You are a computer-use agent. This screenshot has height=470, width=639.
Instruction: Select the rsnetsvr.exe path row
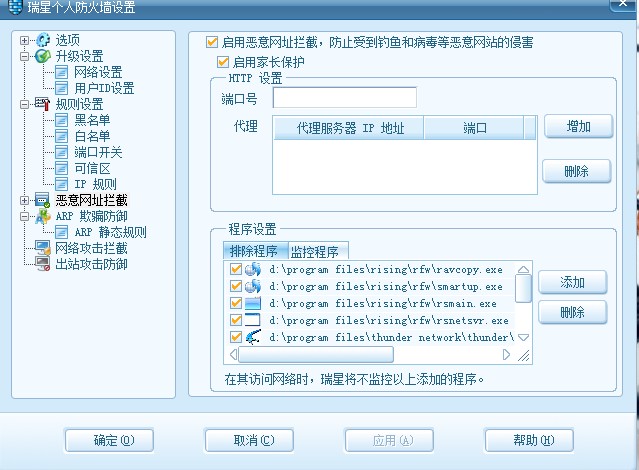[389, 320]
